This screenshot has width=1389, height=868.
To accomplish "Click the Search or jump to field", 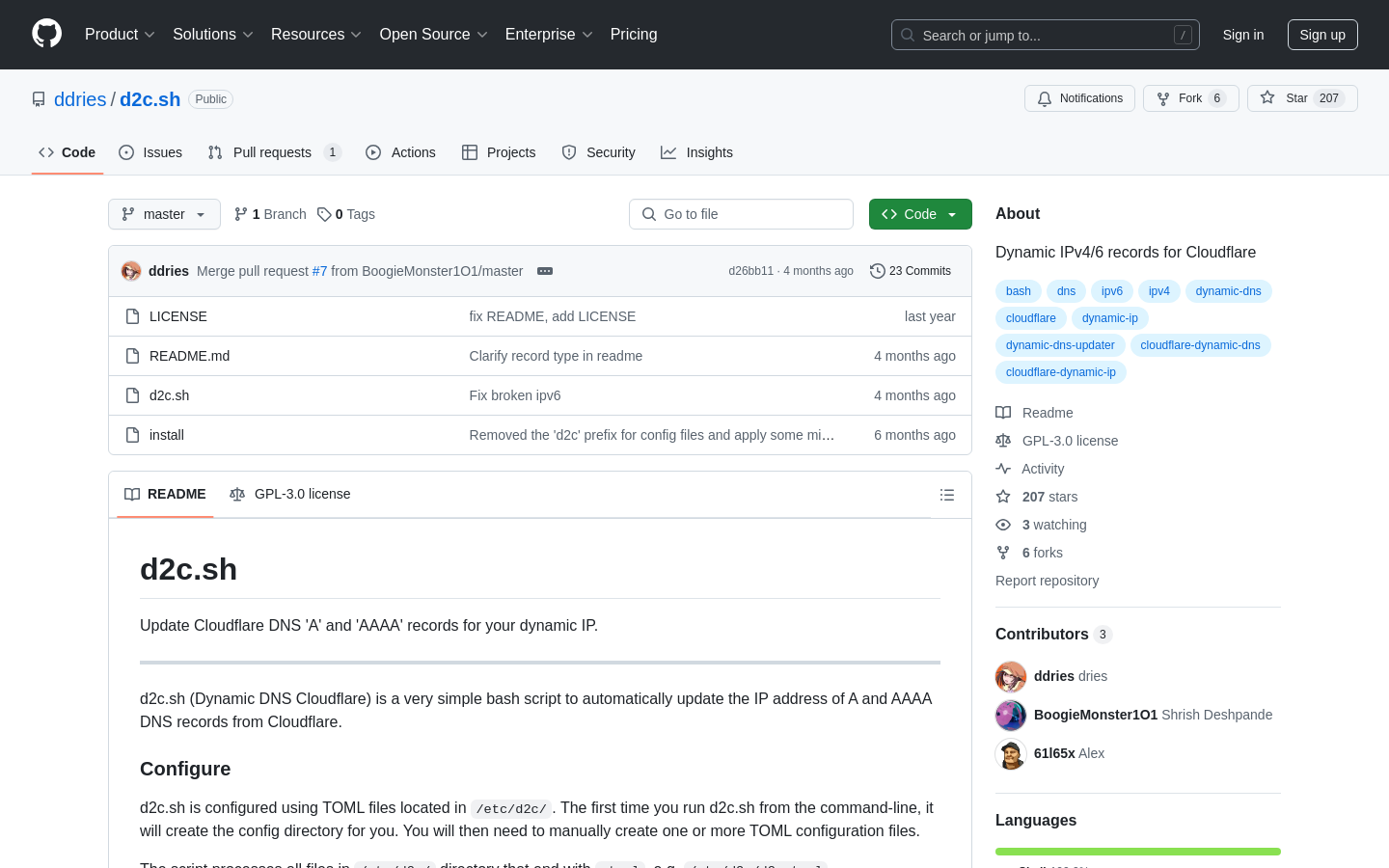I will [x=1046, y=35].
